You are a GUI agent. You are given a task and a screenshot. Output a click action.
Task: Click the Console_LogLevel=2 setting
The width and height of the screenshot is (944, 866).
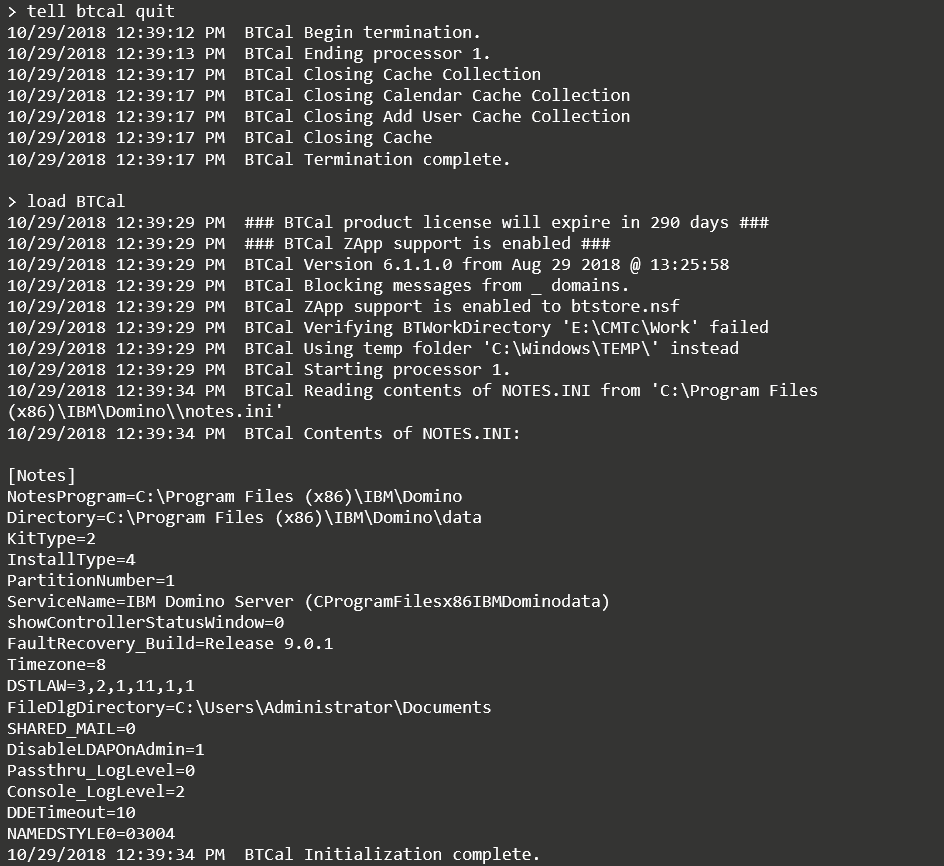coord(96,791)
